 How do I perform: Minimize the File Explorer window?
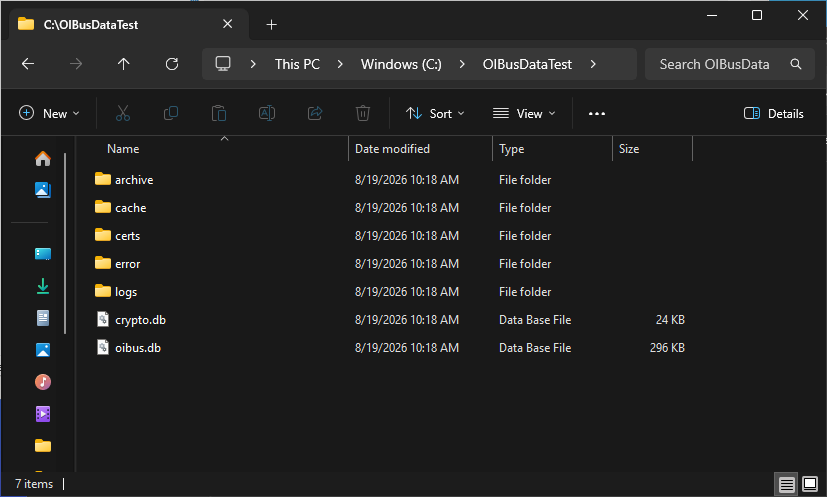pos(711,15)
